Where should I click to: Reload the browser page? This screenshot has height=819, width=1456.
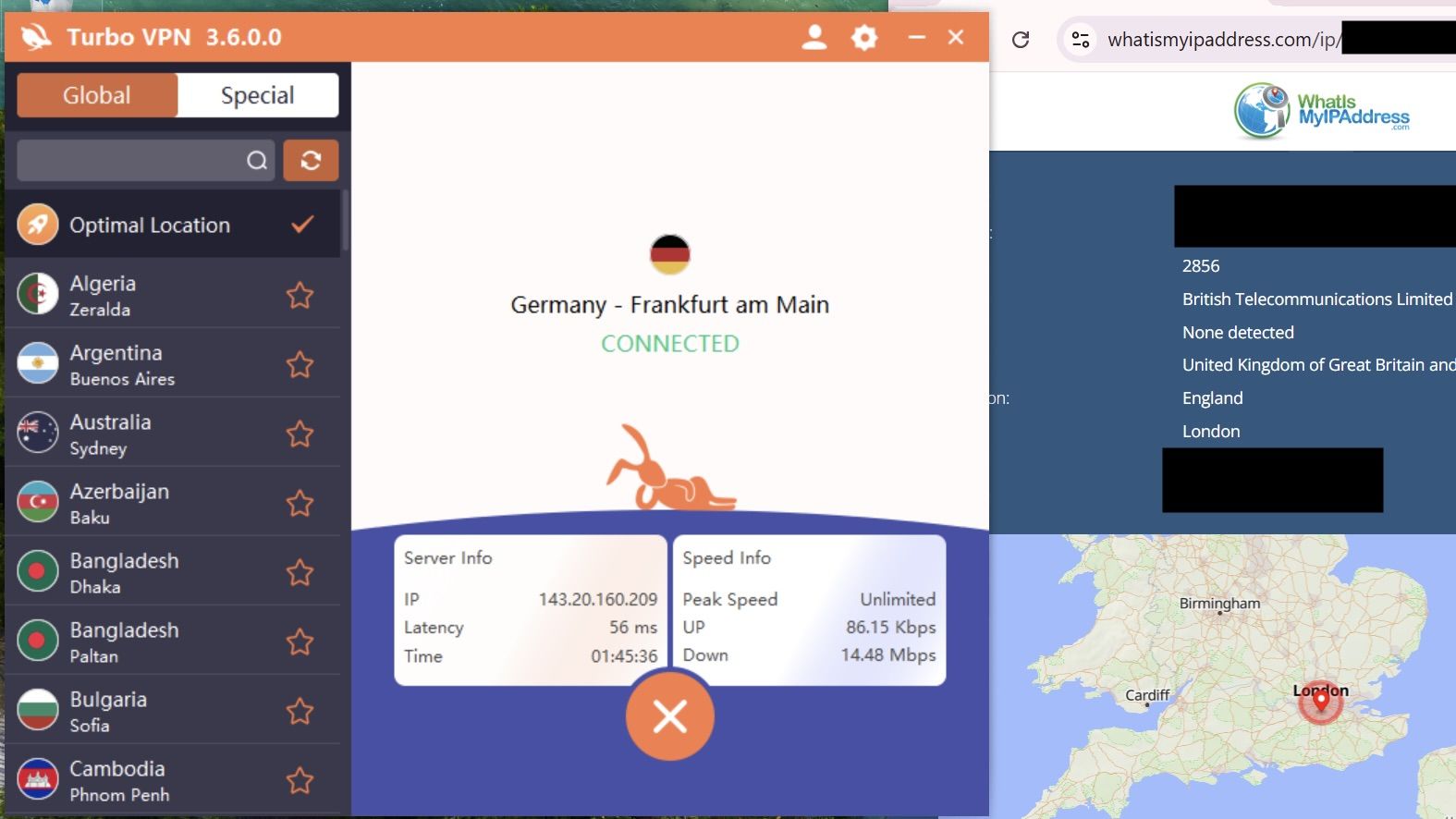[1021, 40]
